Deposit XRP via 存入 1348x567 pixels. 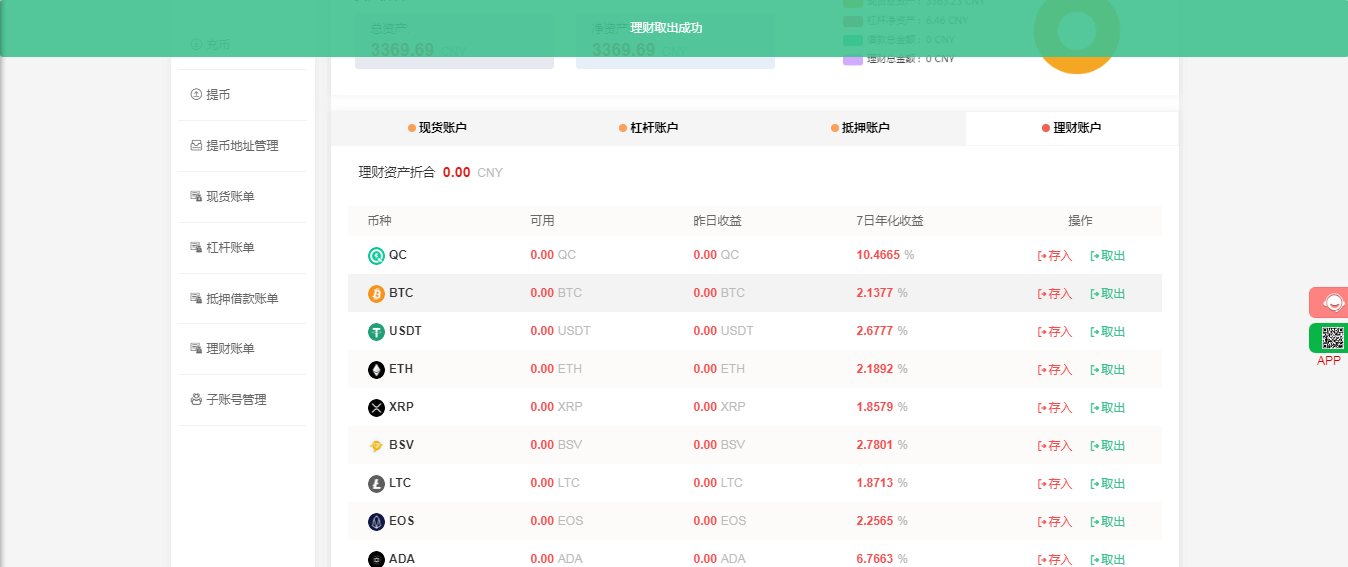(1055, 408)
